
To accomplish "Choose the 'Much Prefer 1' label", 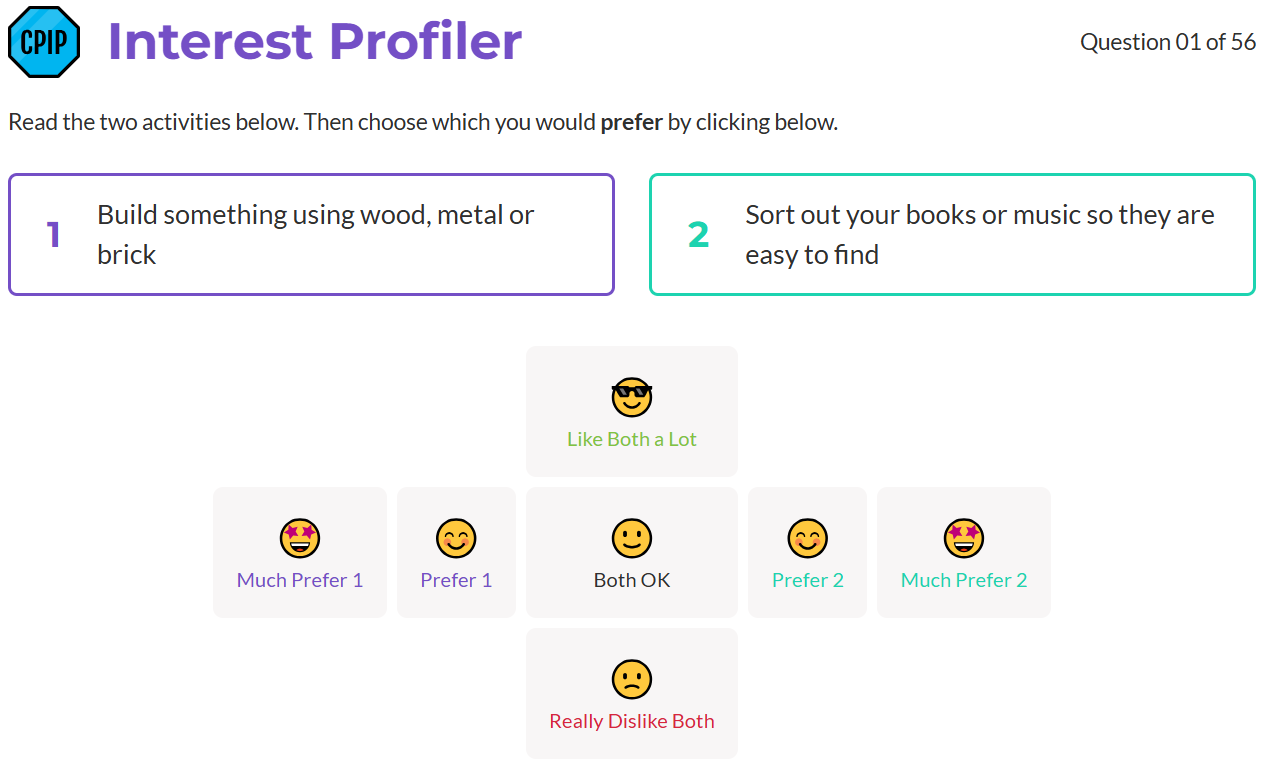I will click(300, 580).
